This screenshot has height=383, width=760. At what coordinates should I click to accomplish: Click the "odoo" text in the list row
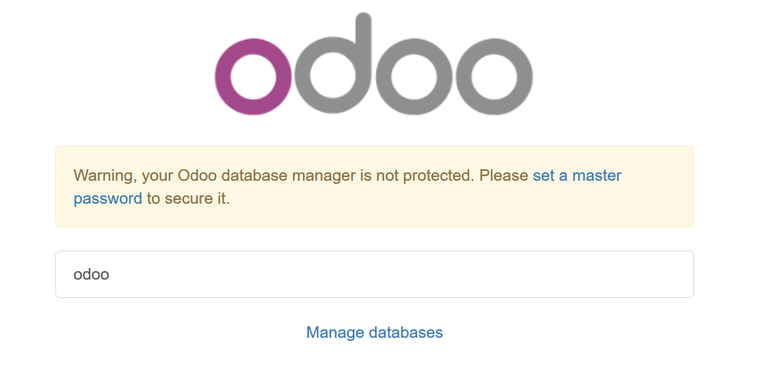pyautogui.click(x=91, y=274)
